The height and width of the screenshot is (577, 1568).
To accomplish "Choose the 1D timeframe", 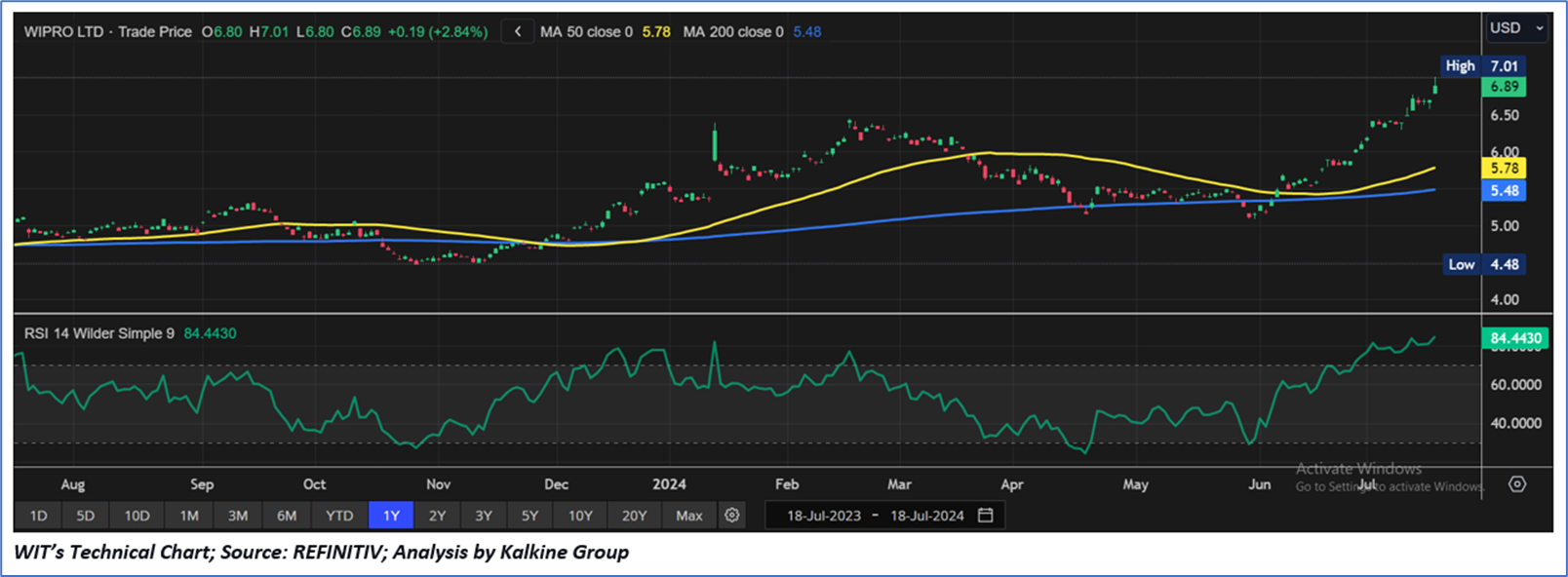I will pyautogui.click(x=38, y=516).
